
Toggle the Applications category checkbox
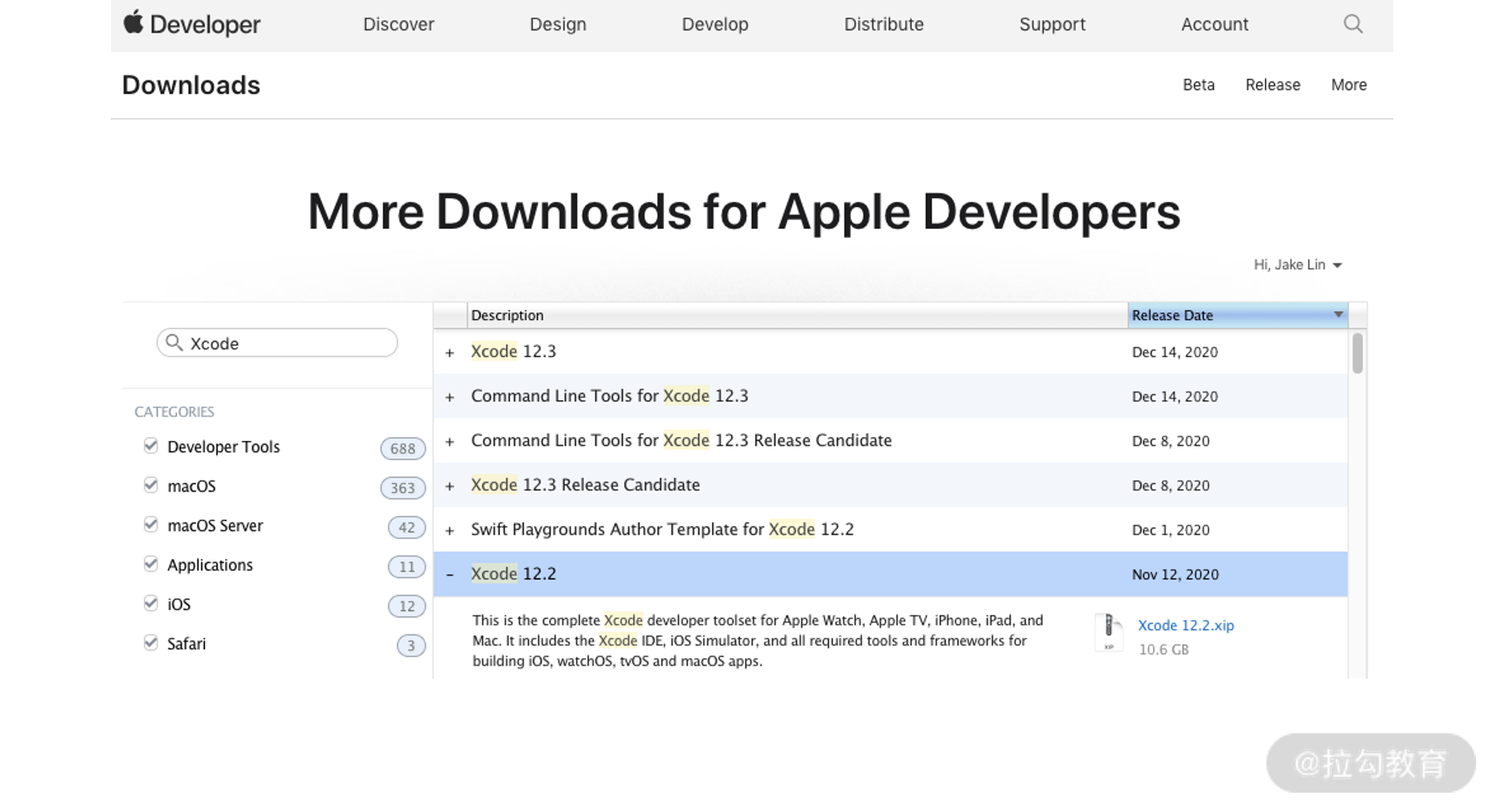click(x=150, y=564)
